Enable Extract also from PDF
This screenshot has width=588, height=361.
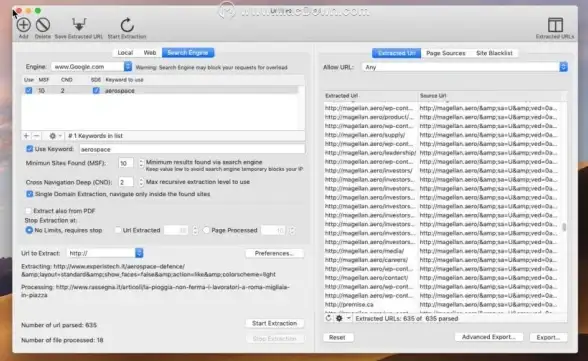click(28, 211)
